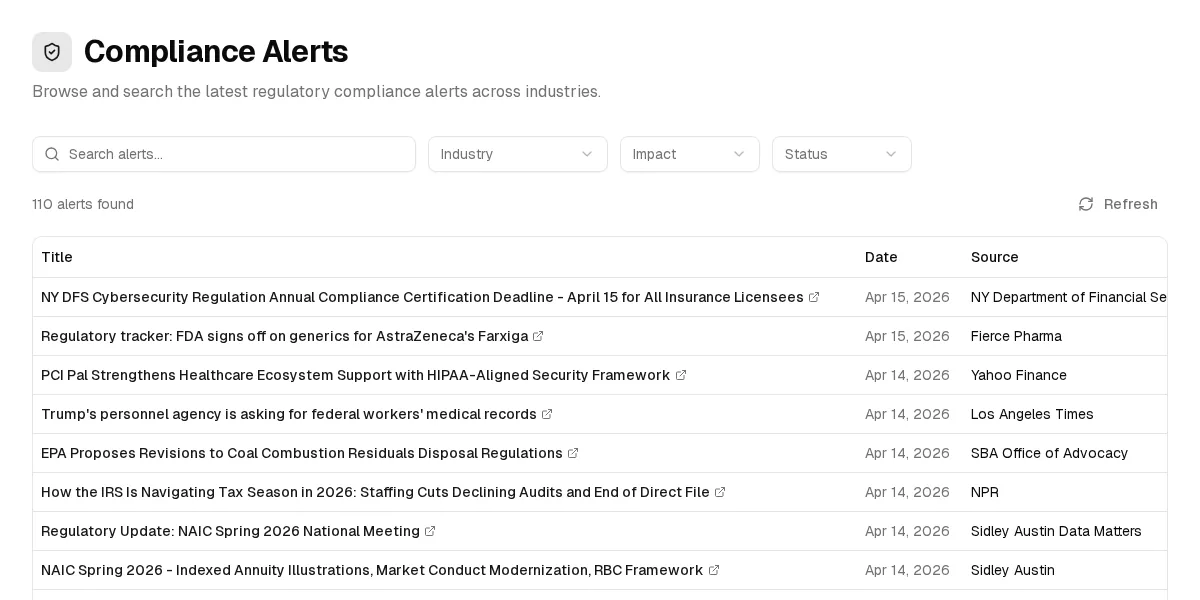Click Apr 15, 2026 date in NY DFS row
Screen dimensions: 1200x600
point(907,297)
